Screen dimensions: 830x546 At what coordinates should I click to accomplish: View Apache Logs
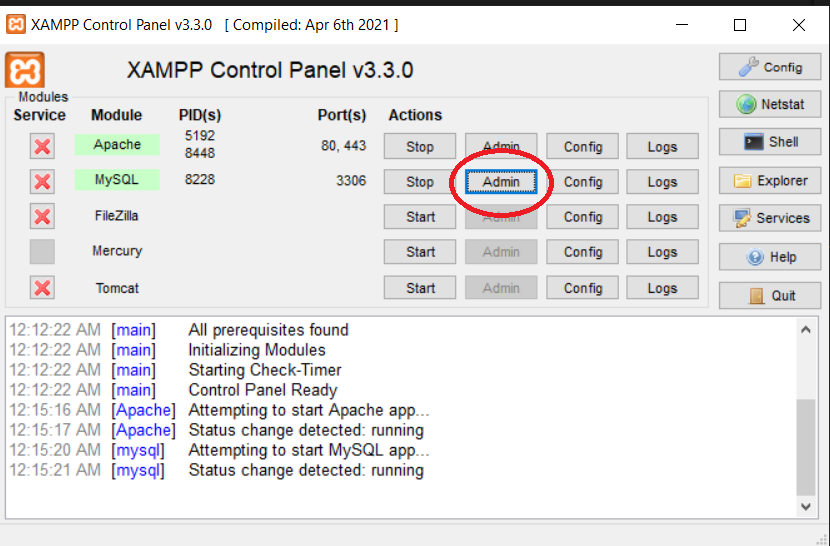(x=662, y=146)
